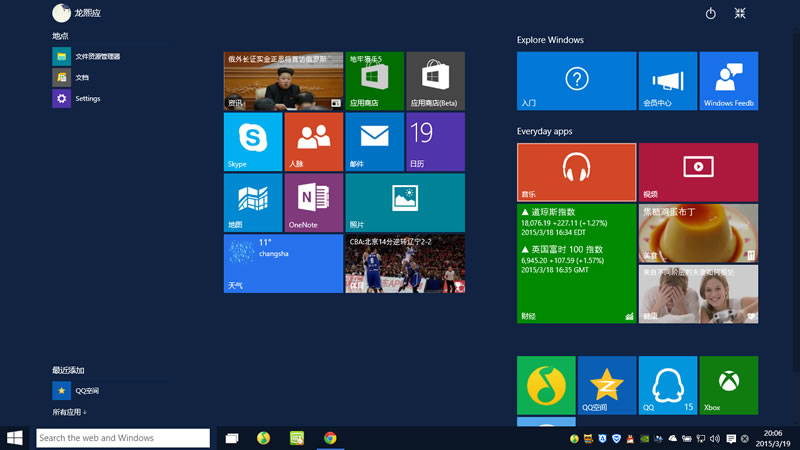Image resolution: width=800 pixels, height=450 pixels.
Task: Open the music headphones tile
Action: tap(576, 172)
